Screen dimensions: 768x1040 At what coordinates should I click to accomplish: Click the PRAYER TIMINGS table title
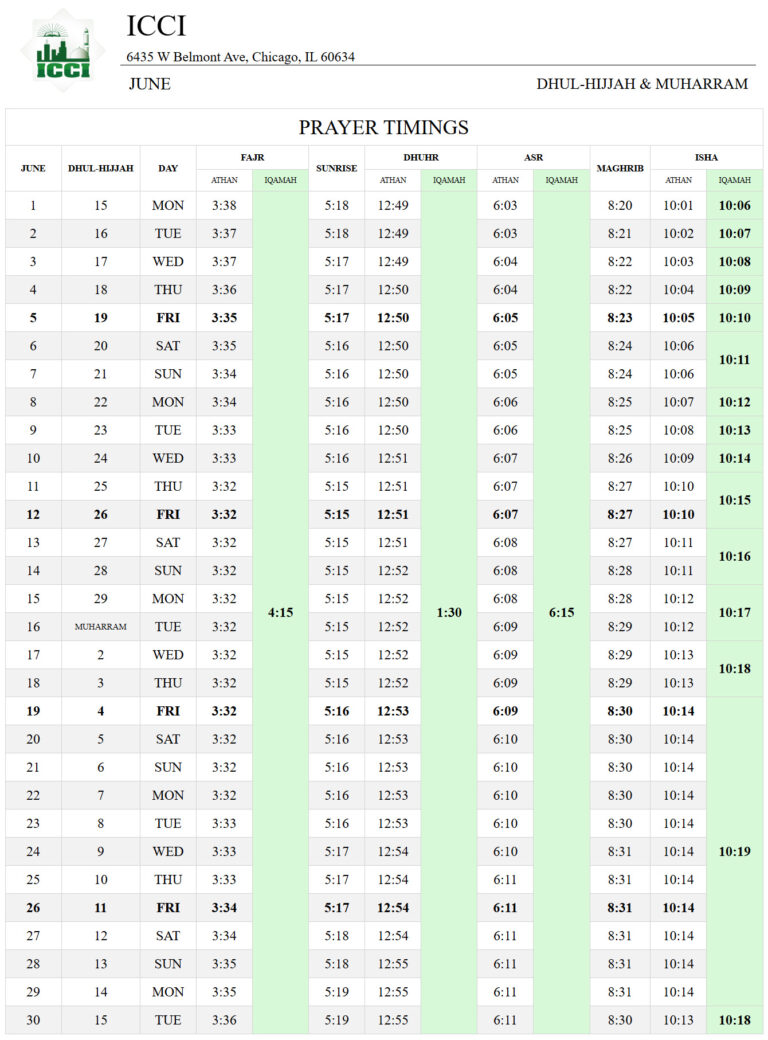click(383, 127)
